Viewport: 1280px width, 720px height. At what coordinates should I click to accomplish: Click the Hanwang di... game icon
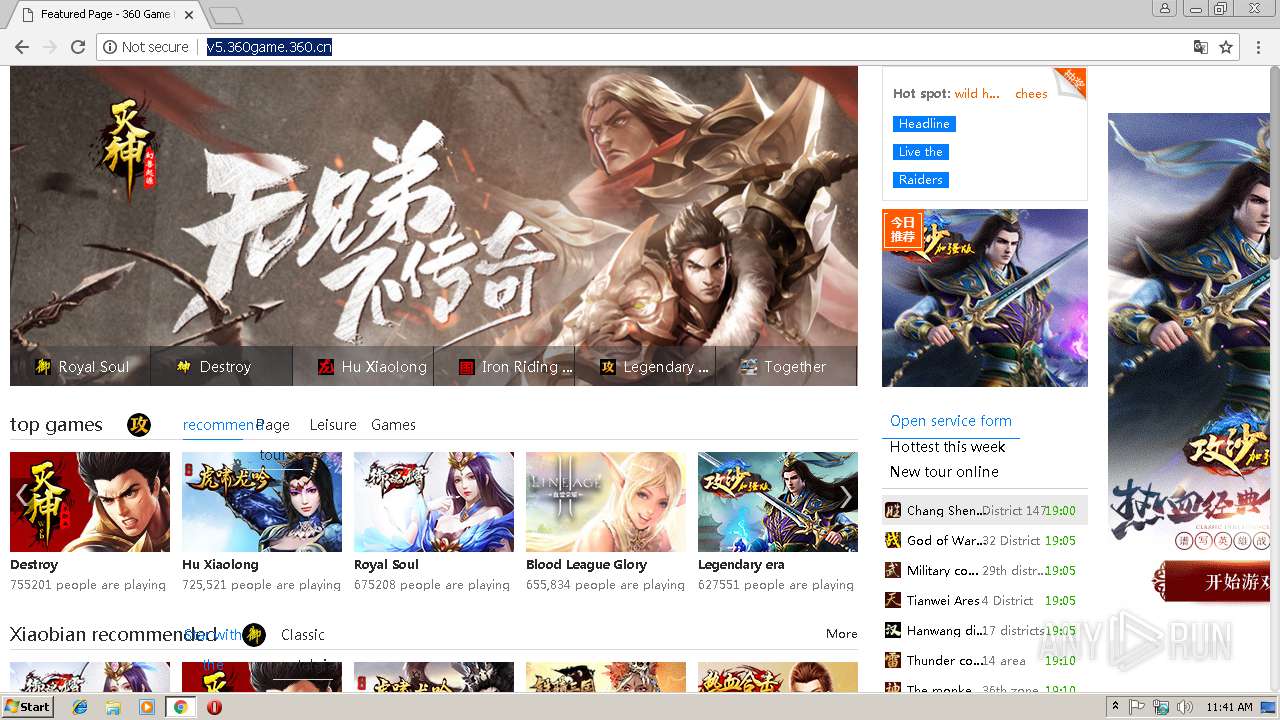click(x=893, y=630)
